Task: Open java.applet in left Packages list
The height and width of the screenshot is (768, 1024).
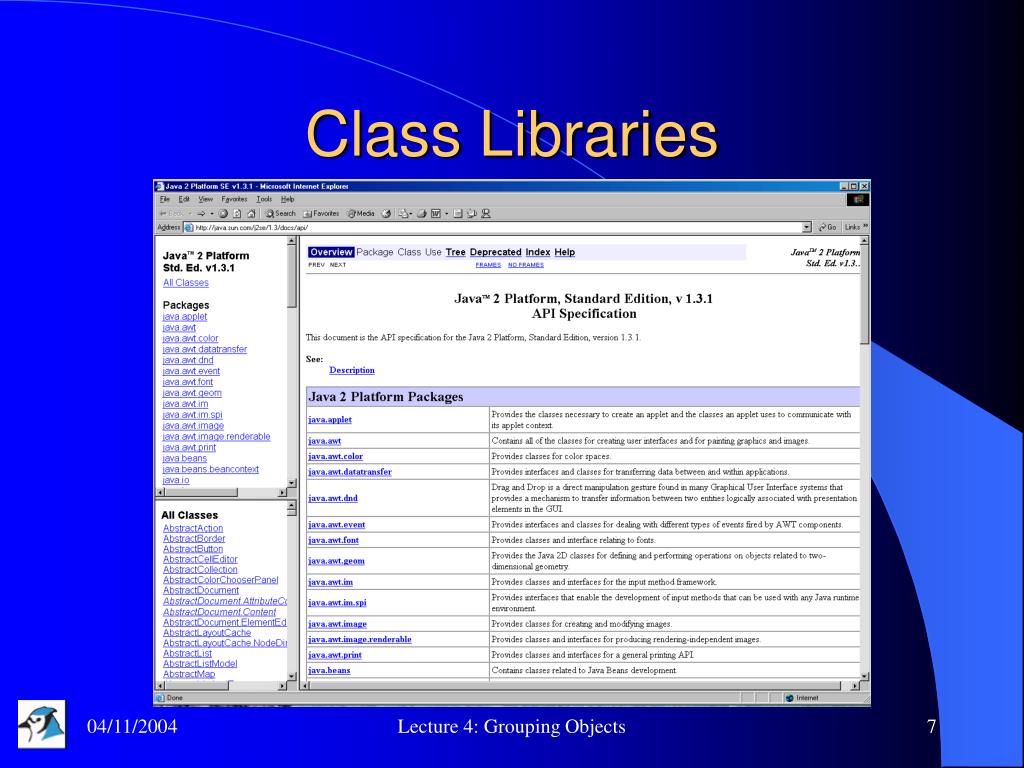Action: click(185, 317)
